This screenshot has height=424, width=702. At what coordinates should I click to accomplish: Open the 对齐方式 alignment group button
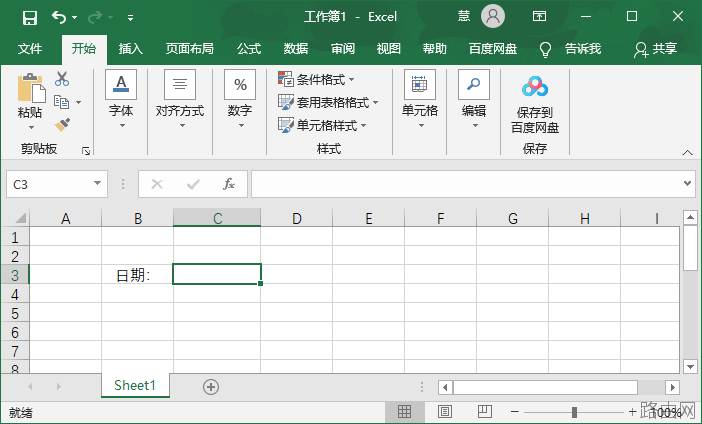(180, 99)
